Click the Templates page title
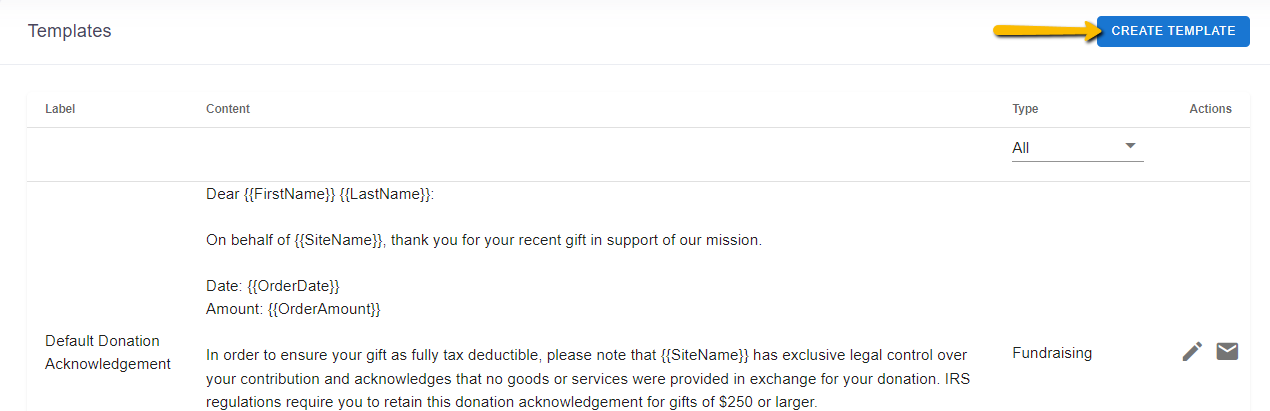Screen dimensions: 1270x411 coord(69,31)
